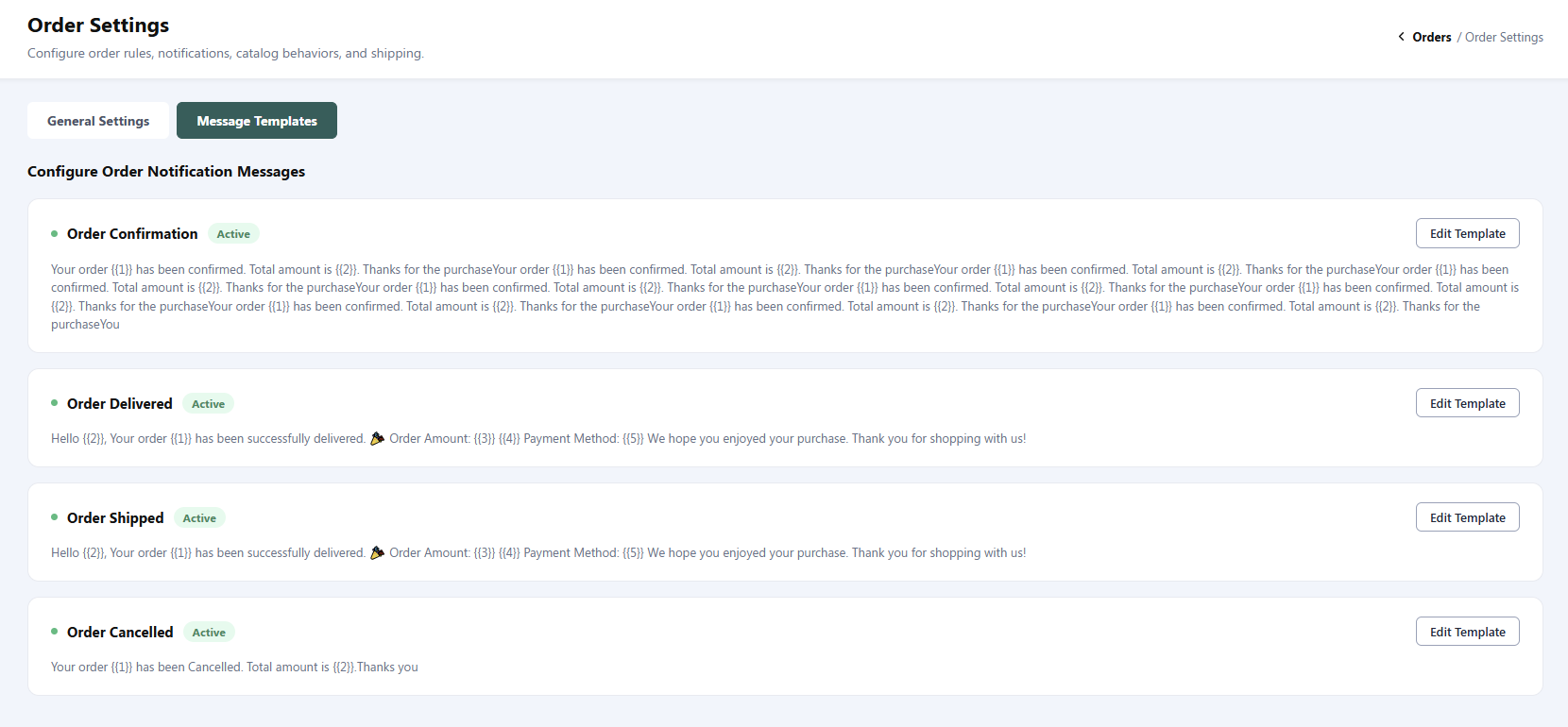Go back to Orders breadcrumb
This screenshot has height=727, width=1568.
point(1431,37)
